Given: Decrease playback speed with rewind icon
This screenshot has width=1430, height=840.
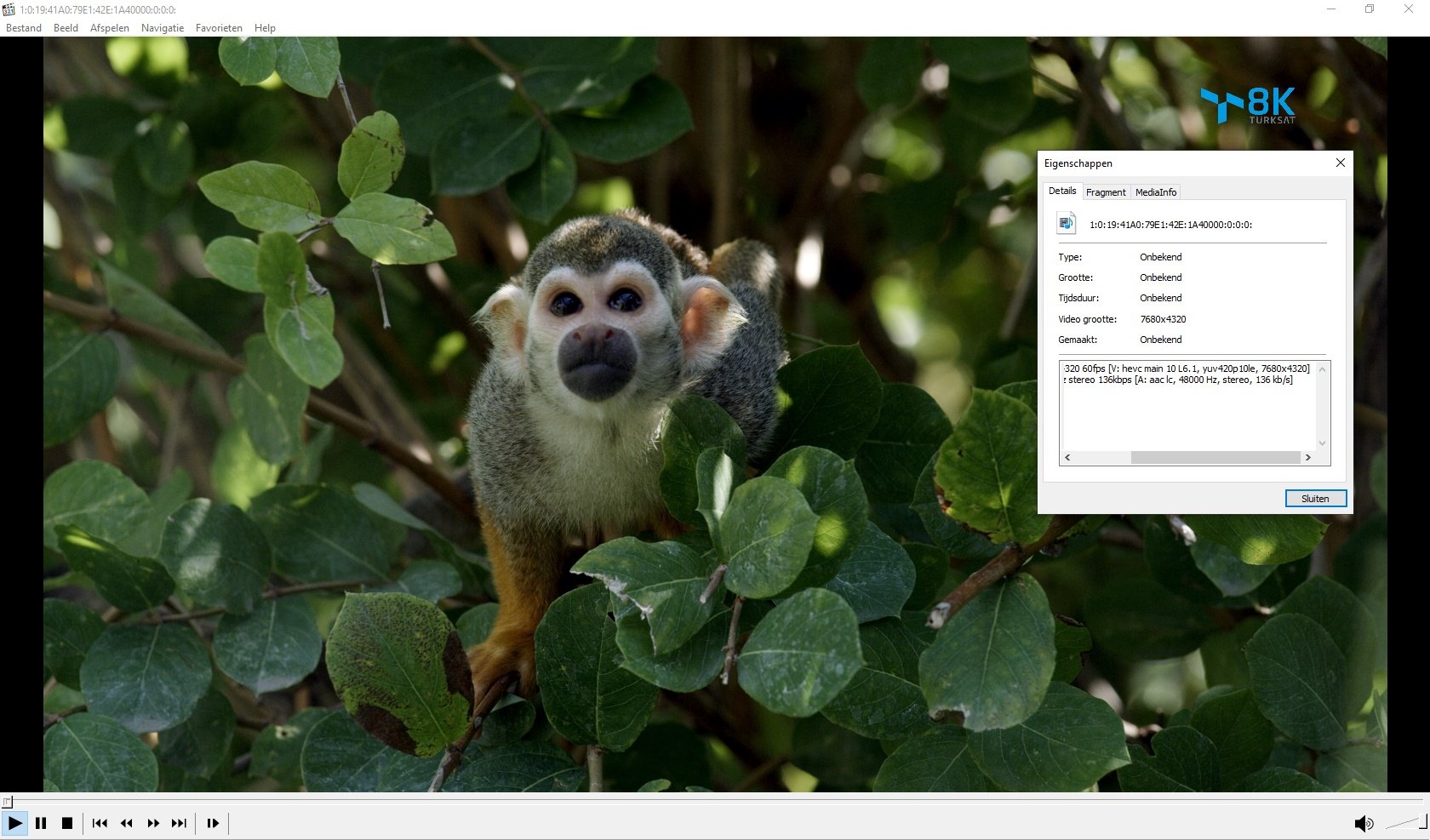Looking at the screenshot, I should pos(127,823).
